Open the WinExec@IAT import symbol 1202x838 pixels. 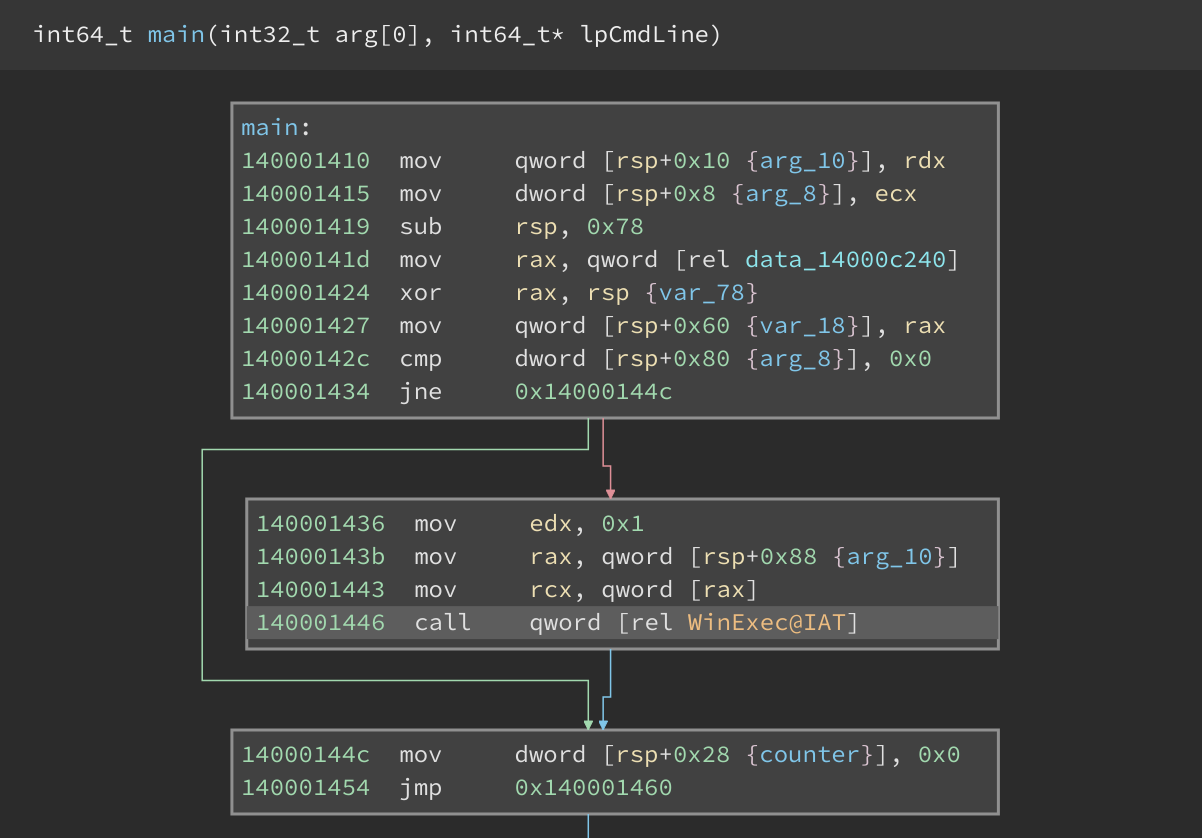tap(767, 623)
